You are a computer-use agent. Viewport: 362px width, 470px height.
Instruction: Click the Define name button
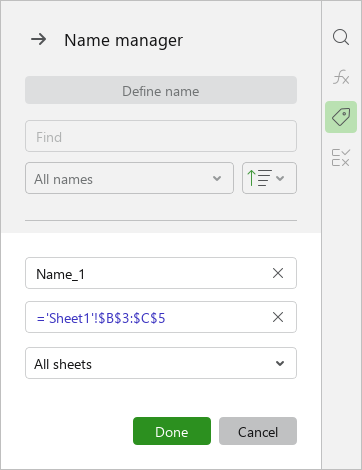click(x=161, y=90)
